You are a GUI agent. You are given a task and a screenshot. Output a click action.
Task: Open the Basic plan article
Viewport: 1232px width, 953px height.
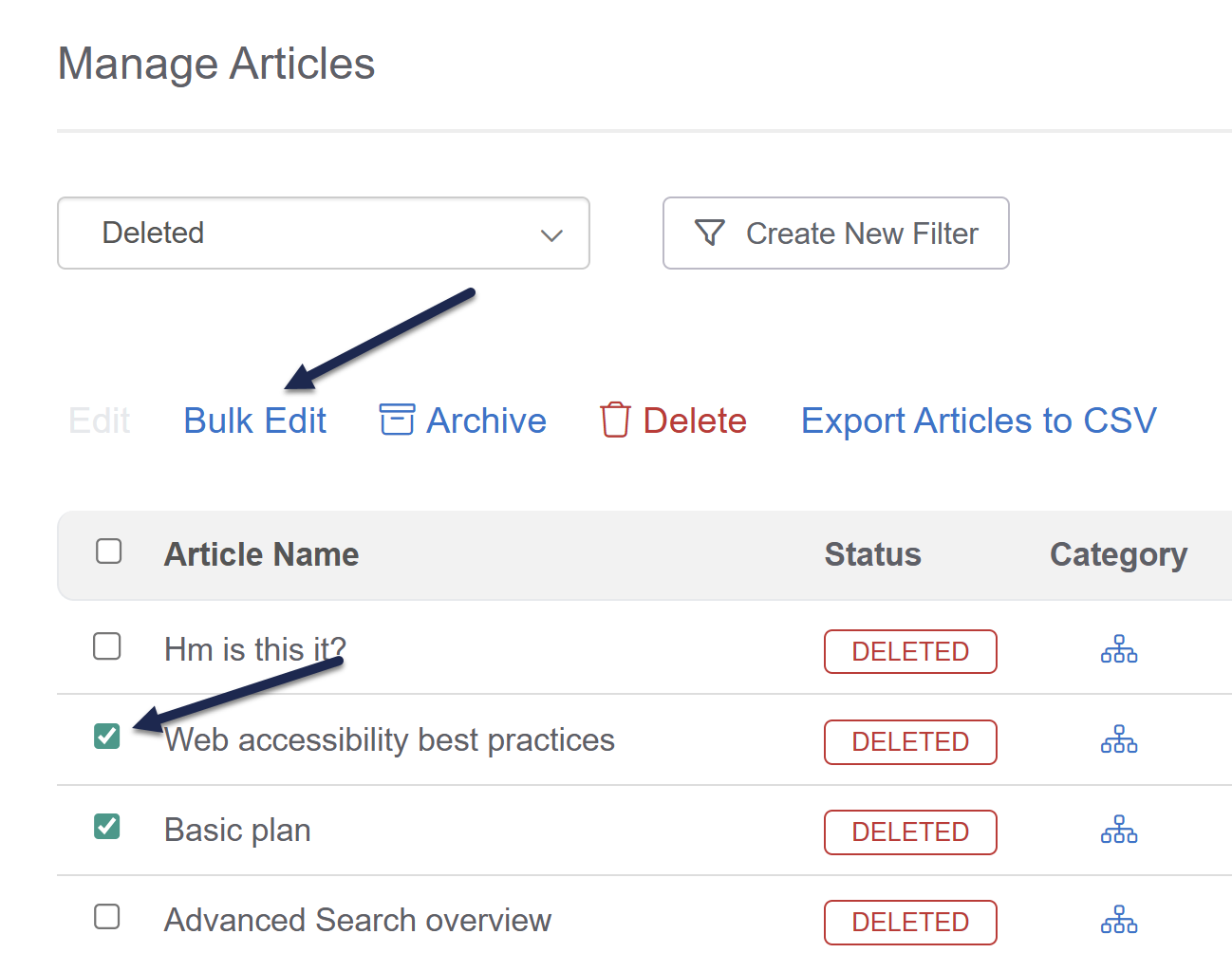(x=237, y=831)
